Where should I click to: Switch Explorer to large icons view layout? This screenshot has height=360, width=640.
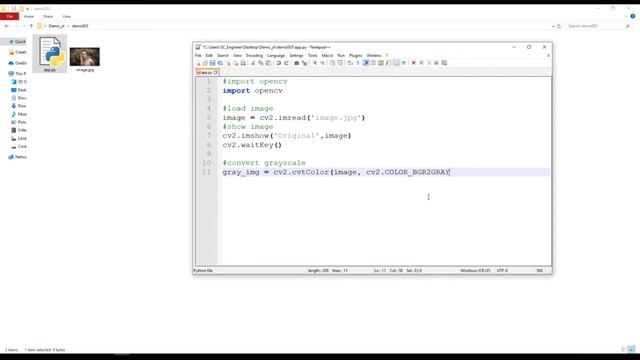(631, 349)
